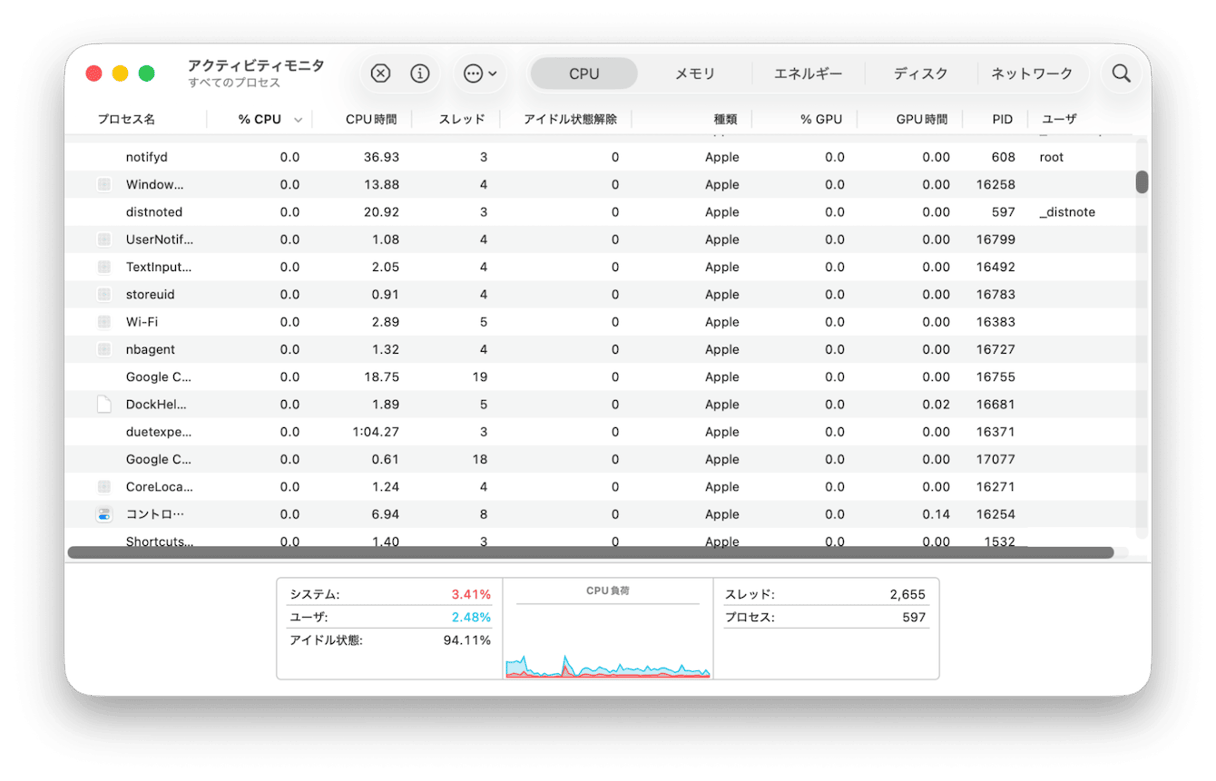Click the コントロールセンター process icon
Image resolution: width=1216 pixels, height=781 pixels.
104,514
